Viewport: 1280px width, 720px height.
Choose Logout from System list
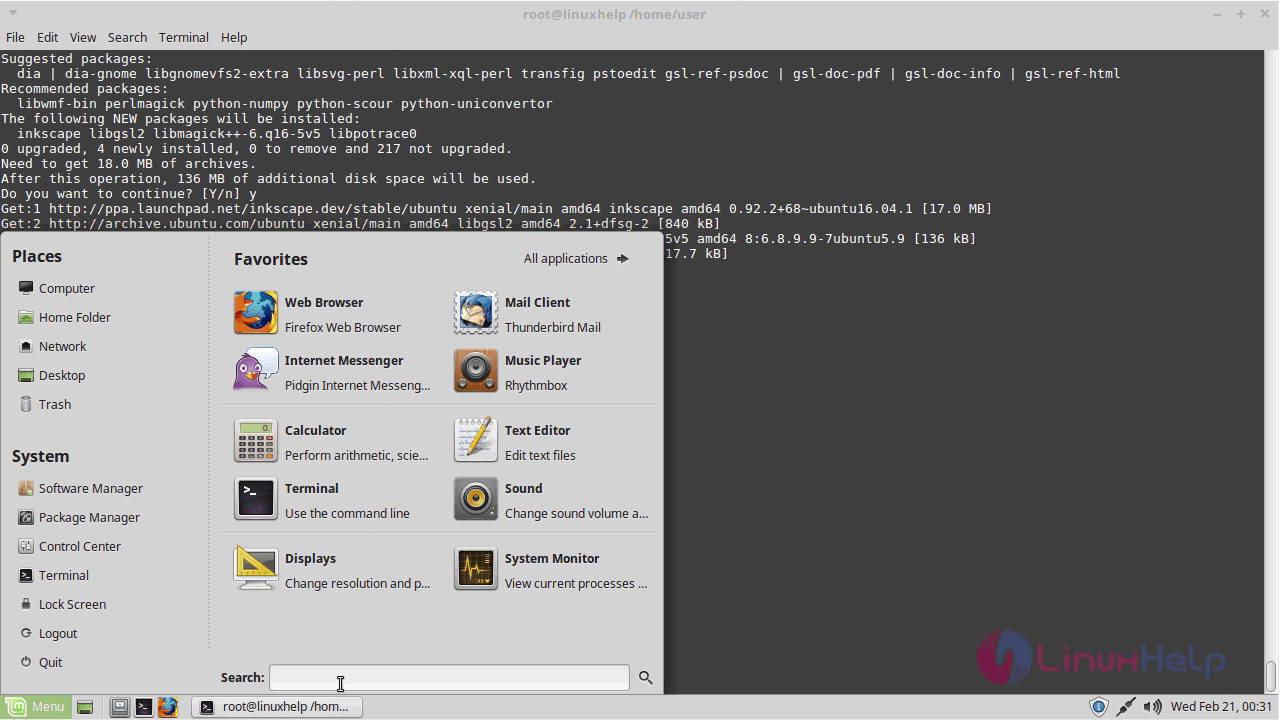[x=48, y=633]
